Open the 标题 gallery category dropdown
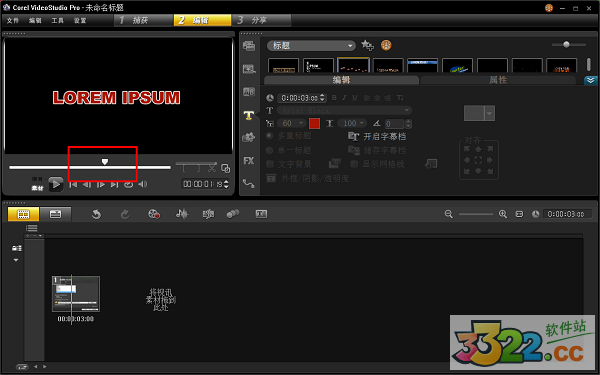Screen dimensions: 600x375 311,46
